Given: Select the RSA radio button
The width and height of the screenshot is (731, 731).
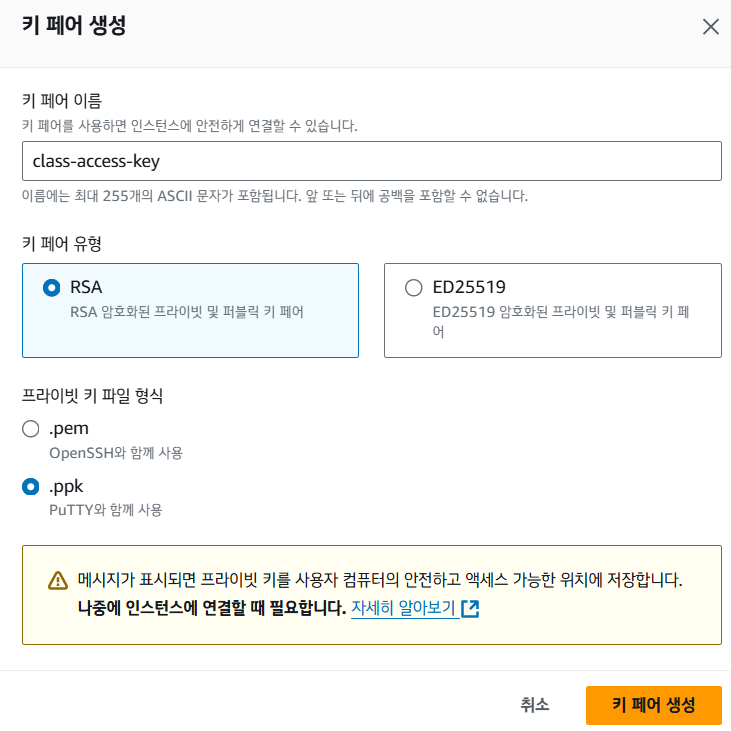Looking at the screenshot, I should (x=52, y=288).
